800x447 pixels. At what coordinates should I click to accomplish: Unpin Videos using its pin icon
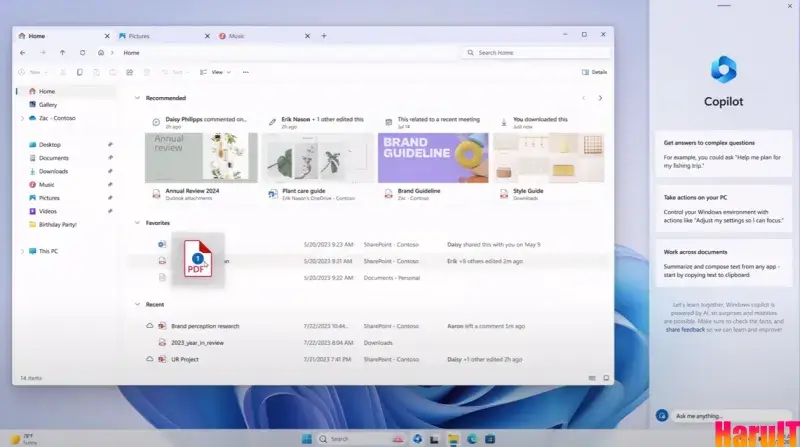pos(110,211)
